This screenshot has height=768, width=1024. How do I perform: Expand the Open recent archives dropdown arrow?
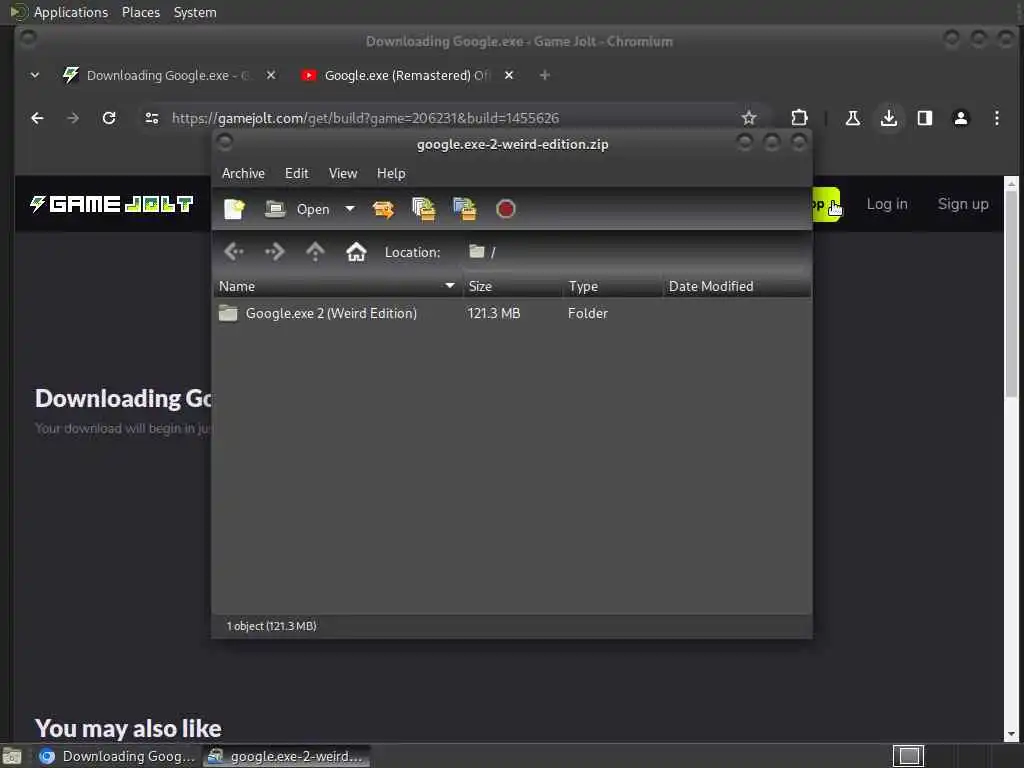point(350,209)
